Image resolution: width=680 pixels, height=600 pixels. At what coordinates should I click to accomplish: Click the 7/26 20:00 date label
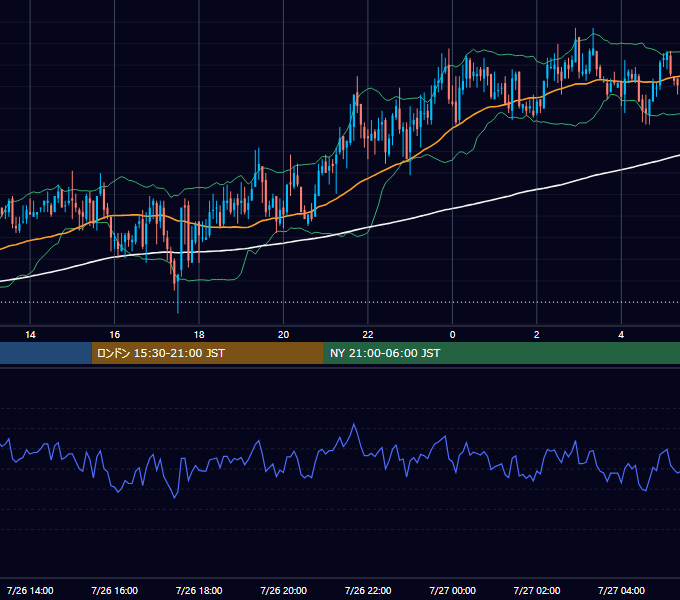click(x=283, y=590)
